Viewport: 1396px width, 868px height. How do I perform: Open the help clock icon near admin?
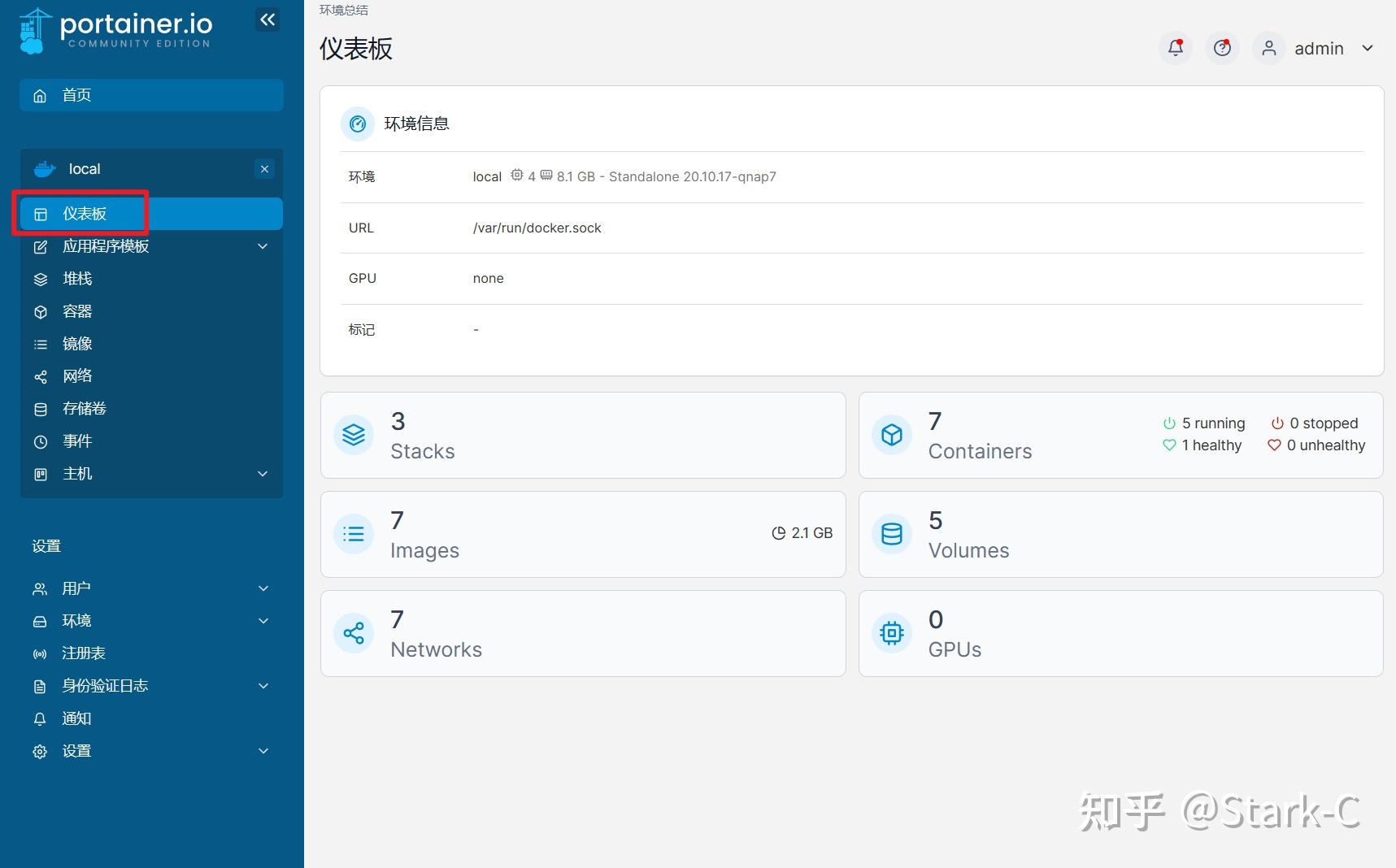point(1221,48)
